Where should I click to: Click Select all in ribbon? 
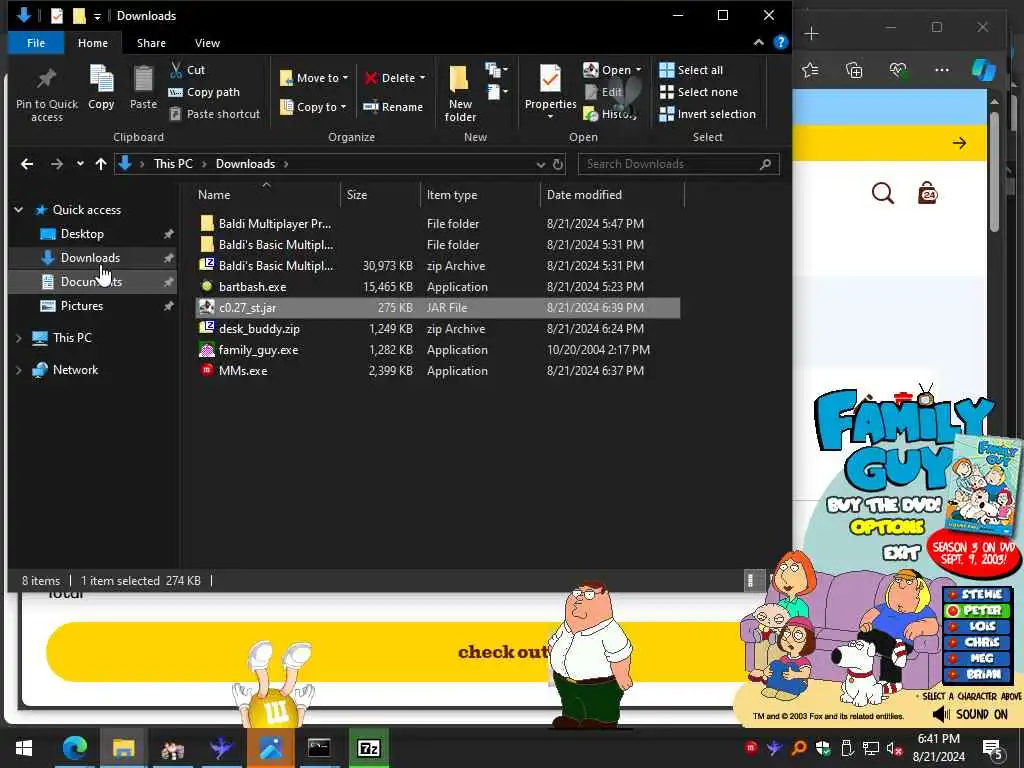(691, 70)
